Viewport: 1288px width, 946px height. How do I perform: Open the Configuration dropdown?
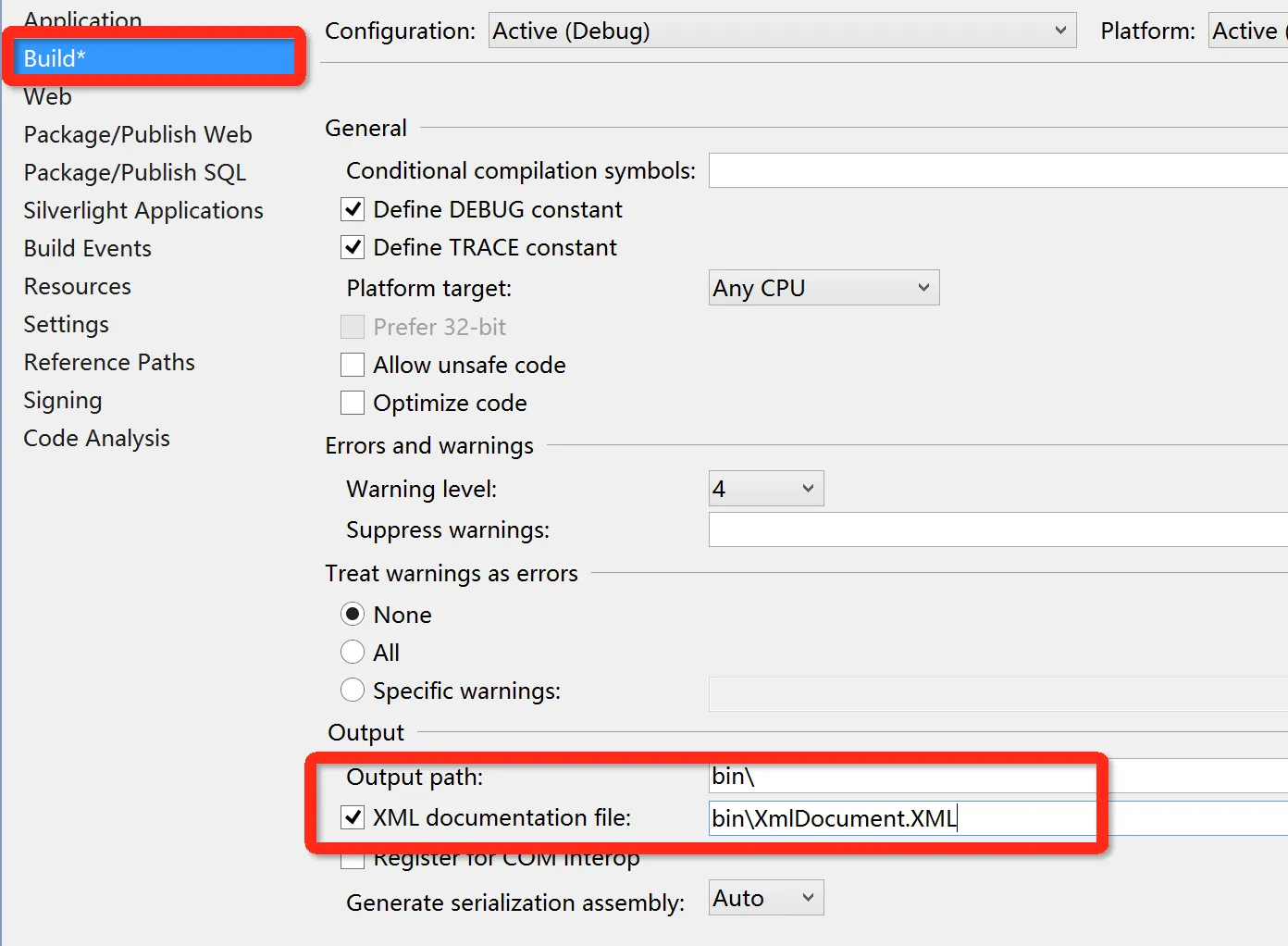tap(782, 31)
